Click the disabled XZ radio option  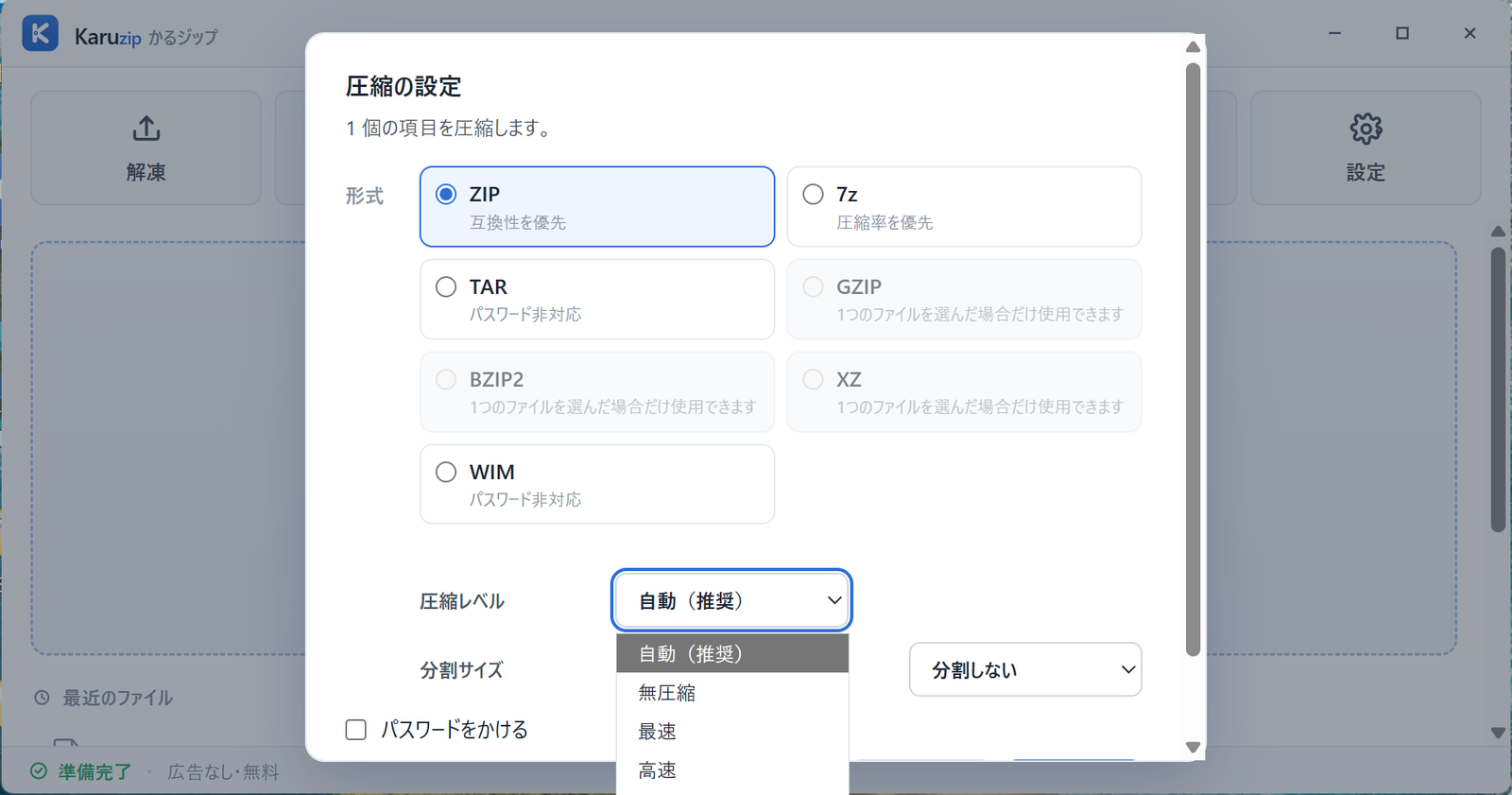pos(813,379)
